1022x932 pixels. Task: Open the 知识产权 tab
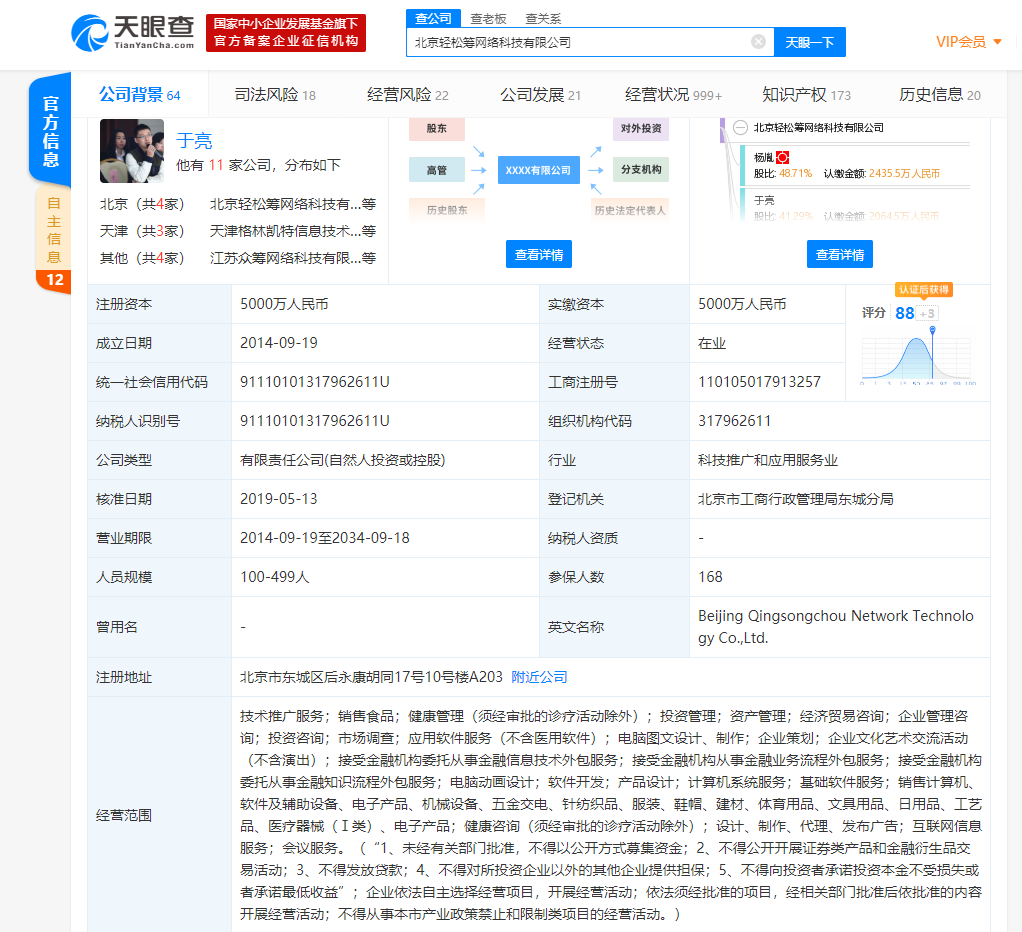807,95
